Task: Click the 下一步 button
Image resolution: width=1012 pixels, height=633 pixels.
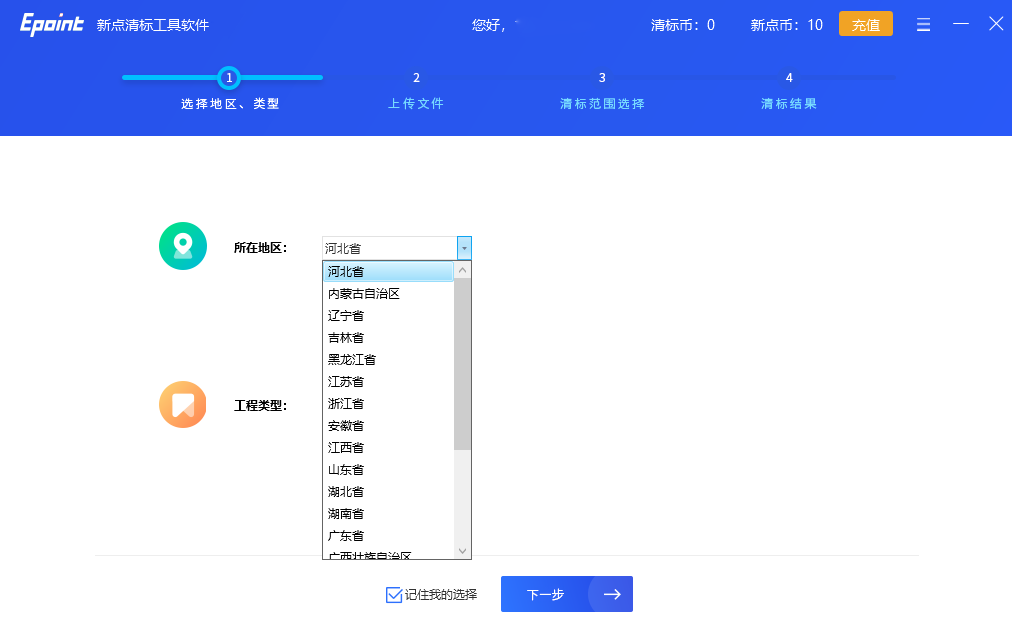Action: 546,594
